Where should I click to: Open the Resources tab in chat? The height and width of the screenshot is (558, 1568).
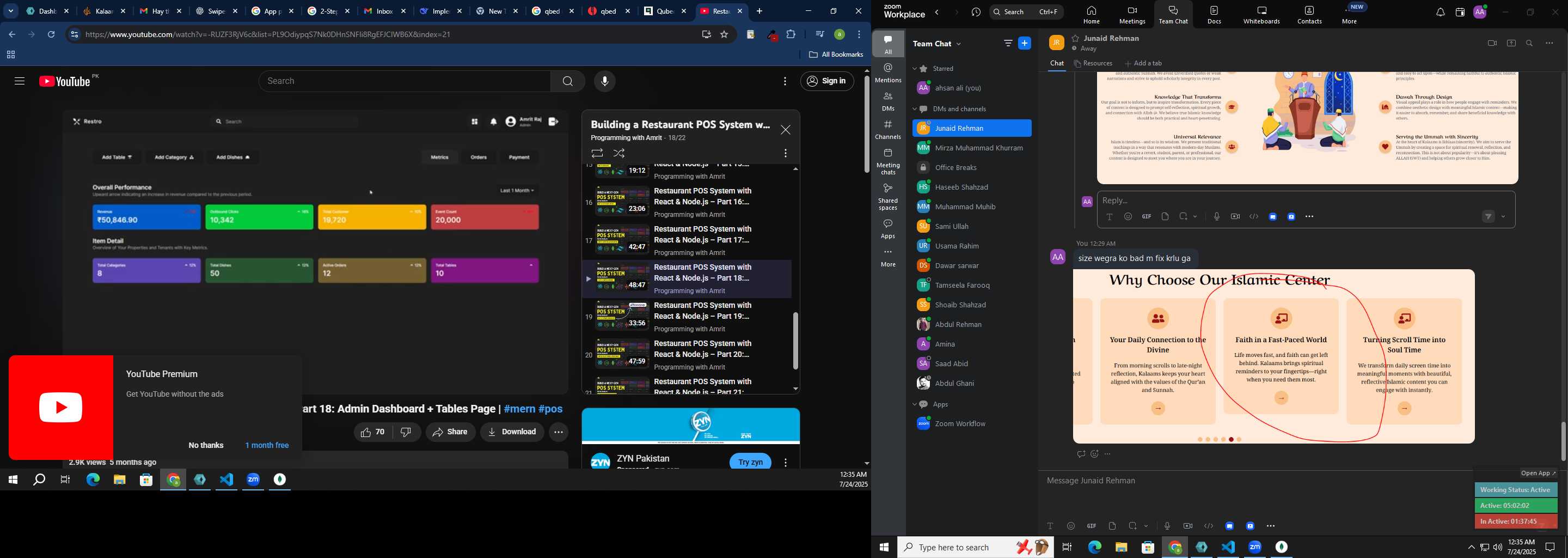(1093, 63)
